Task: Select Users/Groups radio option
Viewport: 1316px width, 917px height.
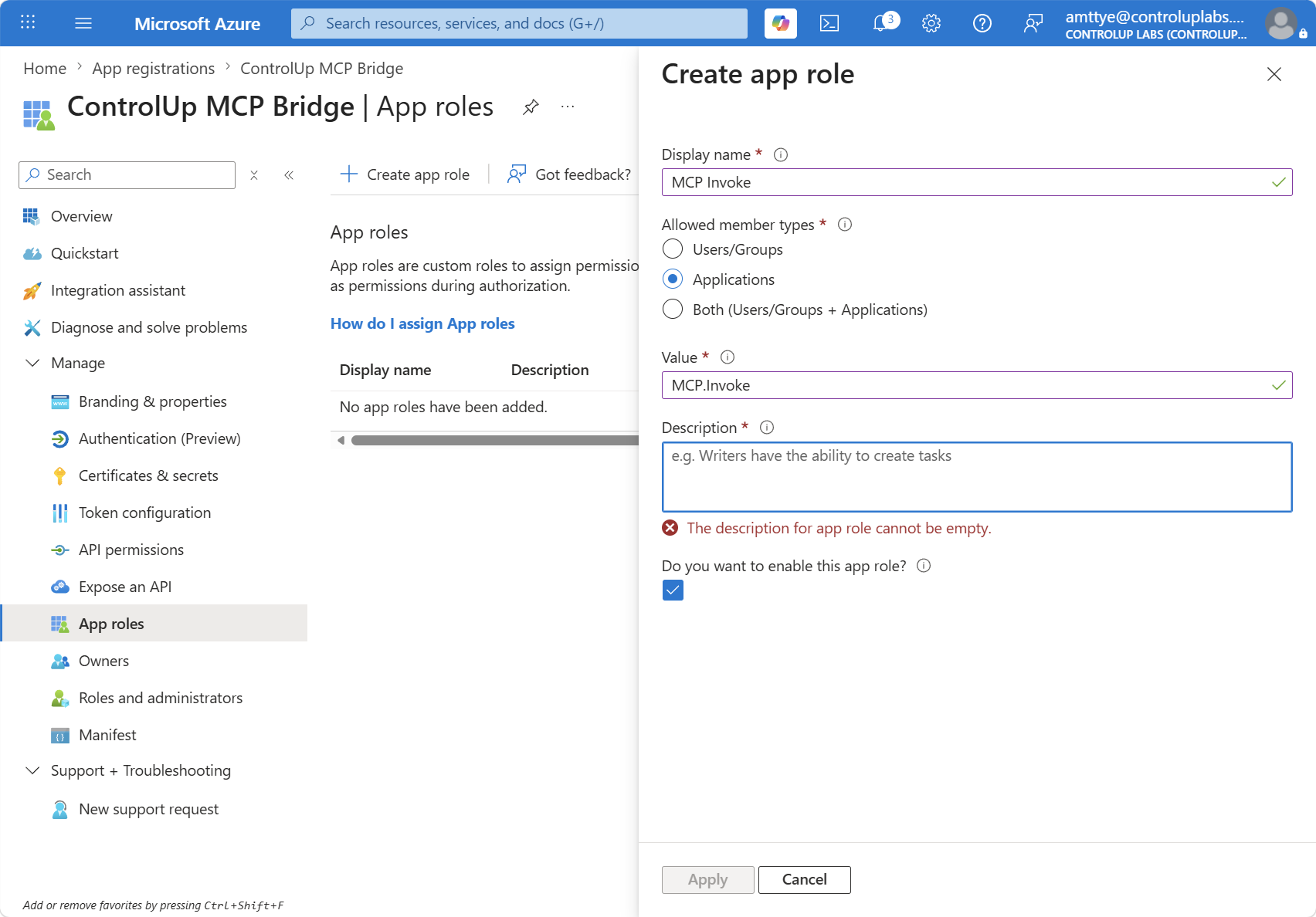Action: (x=673, y=249)
